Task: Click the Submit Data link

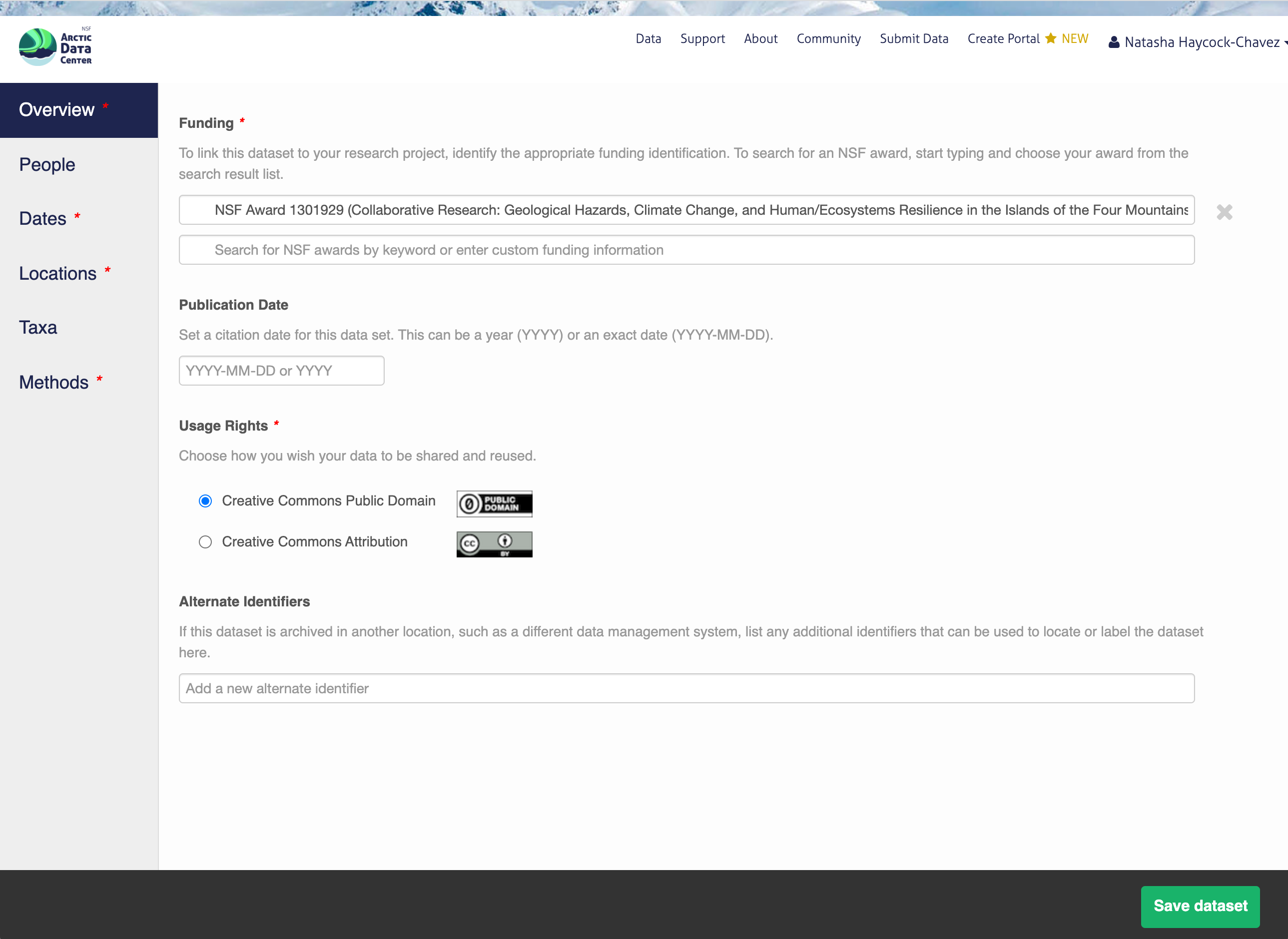Action: click(913, 38)
